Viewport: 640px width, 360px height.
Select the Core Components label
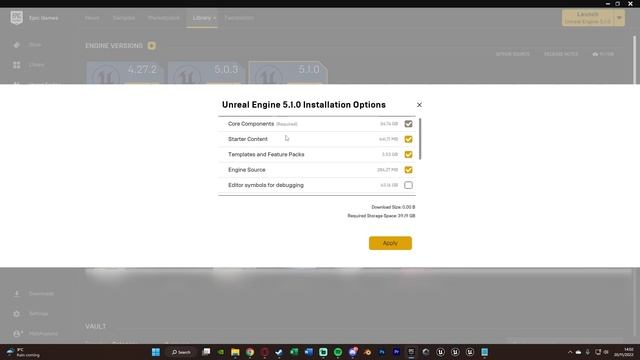coord(251,124)
